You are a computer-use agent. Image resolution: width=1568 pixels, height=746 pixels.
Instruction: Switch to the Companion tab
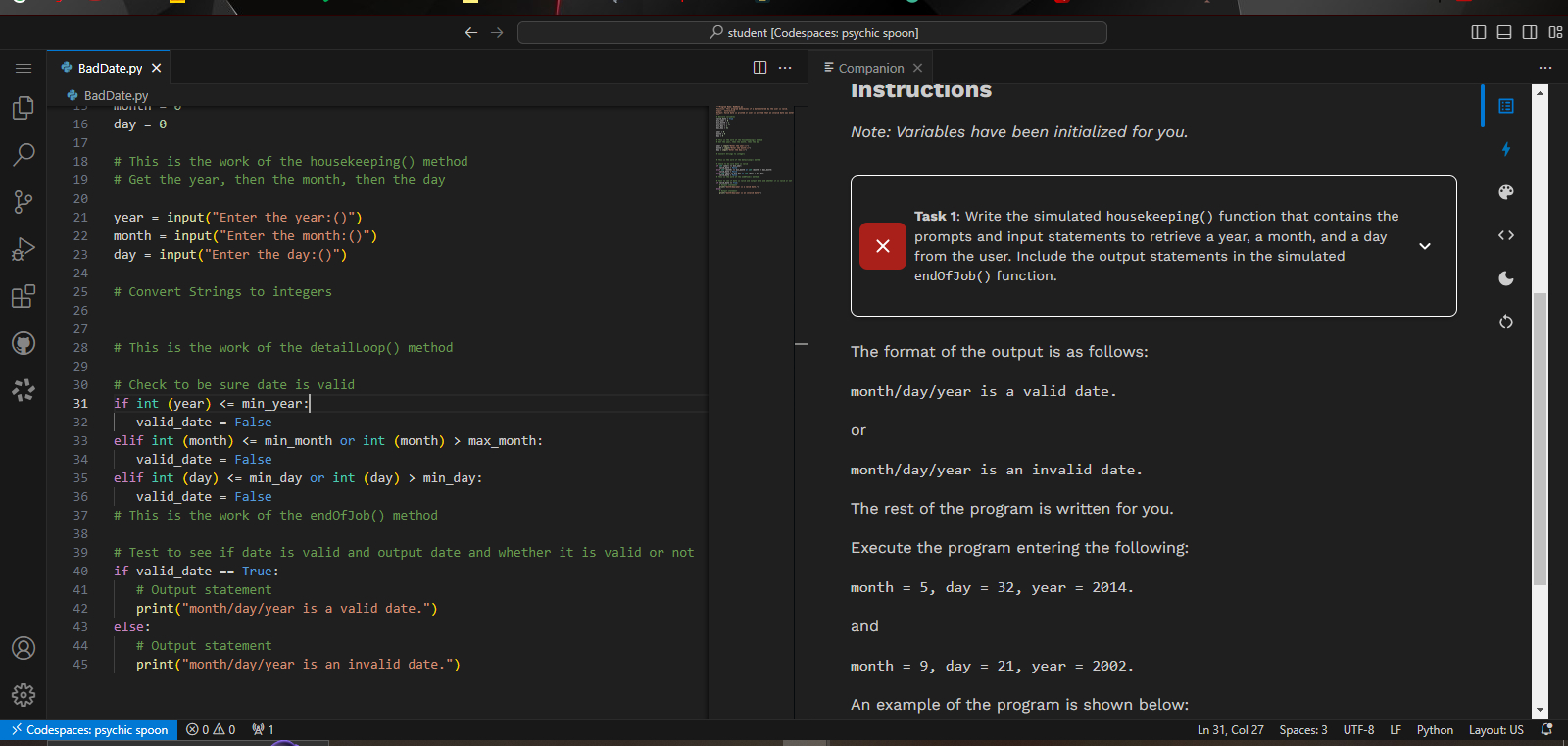tap(870, 68)
